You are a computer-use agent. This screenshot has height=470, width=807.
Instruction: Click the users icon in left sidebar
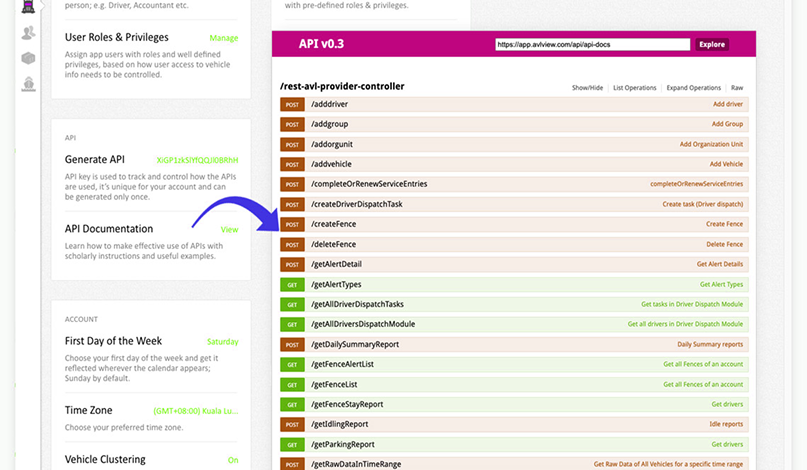28,33
